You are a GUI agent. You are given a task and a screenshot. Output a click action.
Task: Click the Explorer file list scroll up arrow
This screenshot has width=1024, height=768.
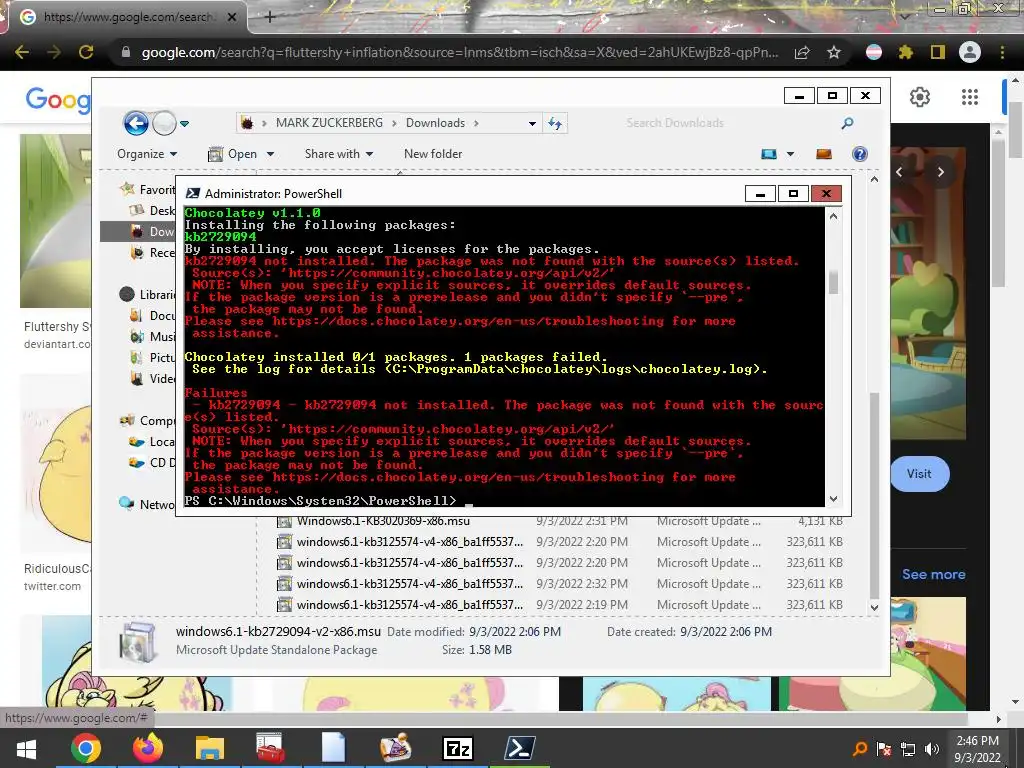874,179
